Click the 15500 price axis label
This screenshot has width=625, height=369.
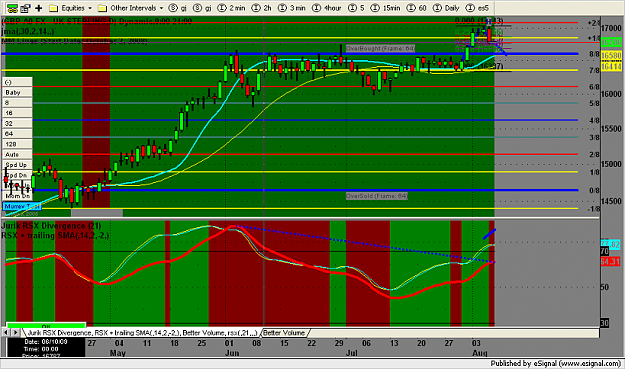click(611, 129)
